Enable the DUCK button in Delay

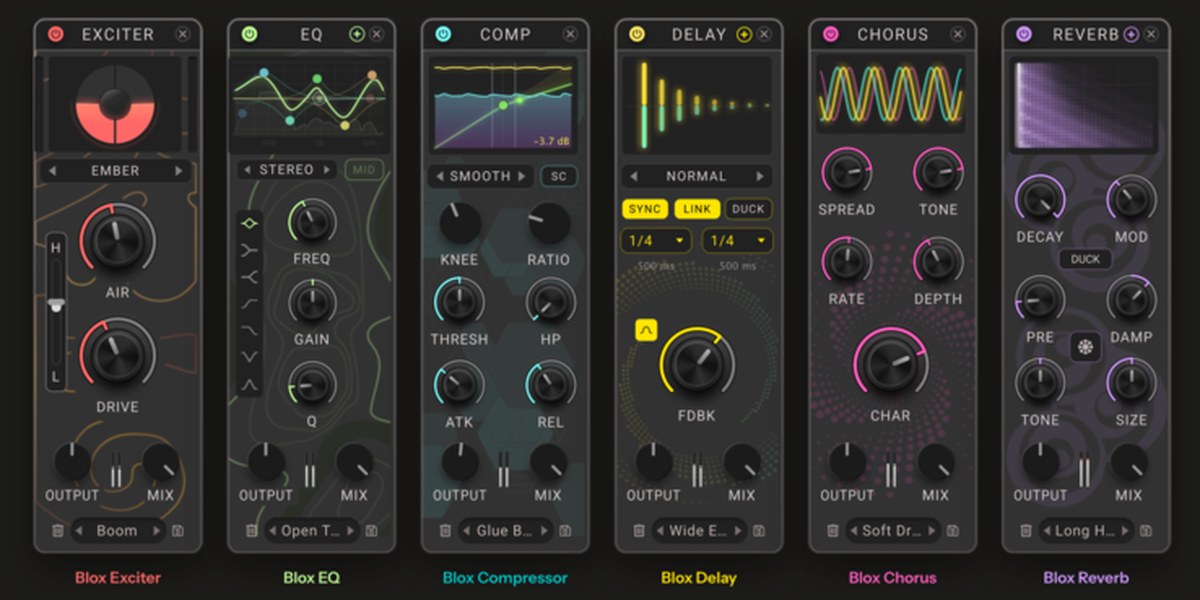748,209
